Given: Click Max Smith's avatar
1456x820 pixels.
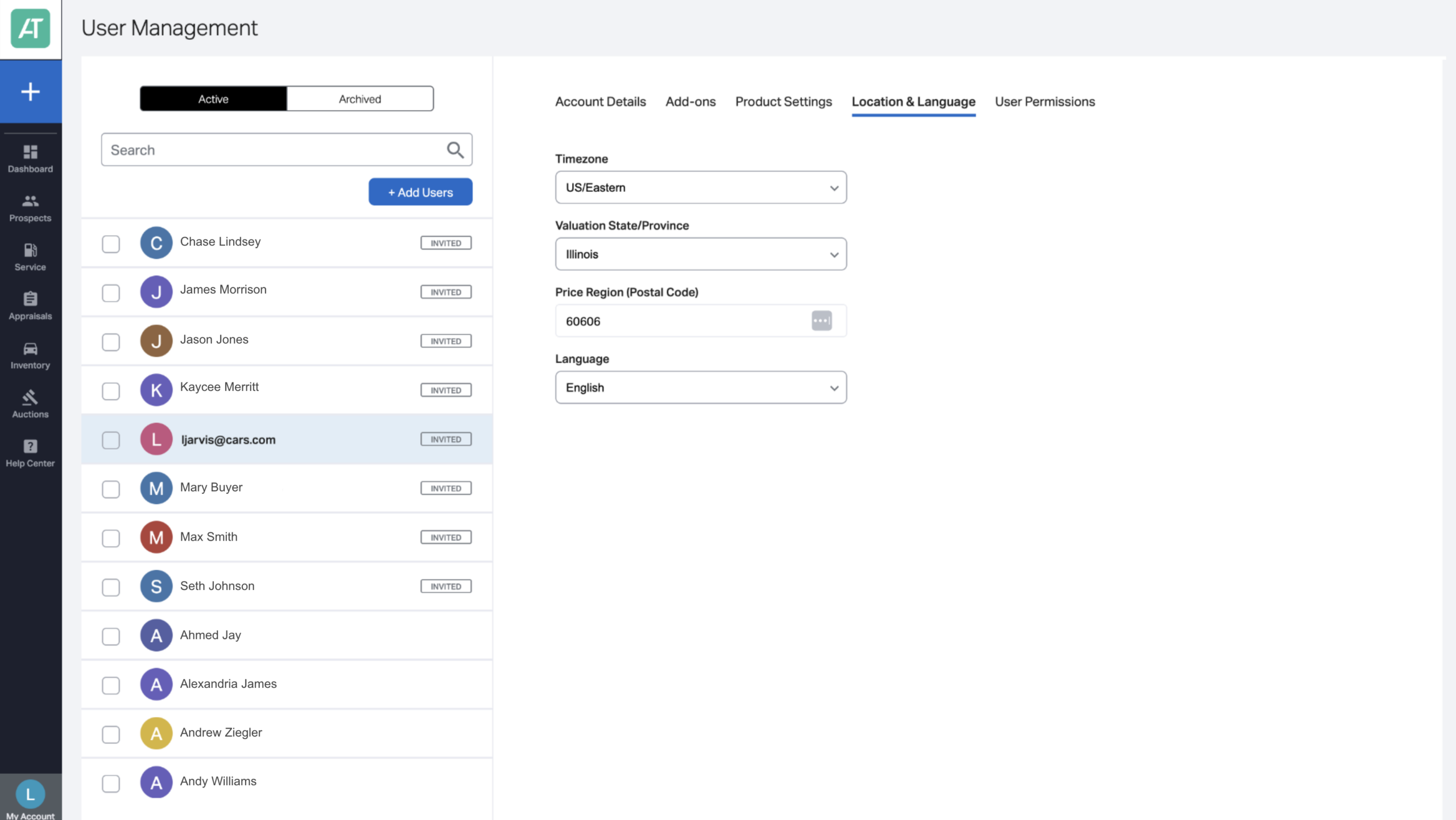Looking at the screenshot, I should point(156,537).
